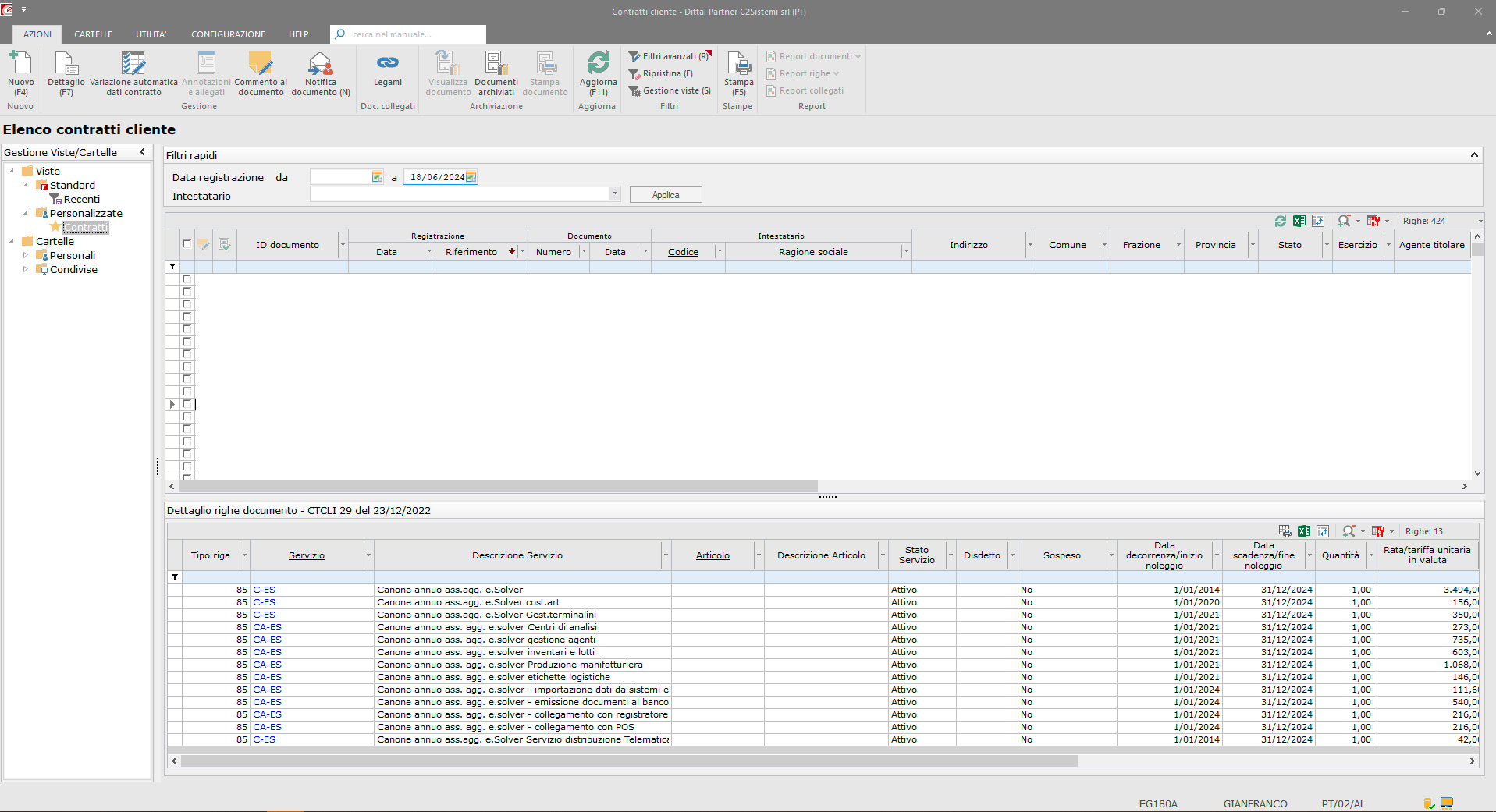Refresh list with Aggiorna (F11) icon
The width and height of the screenshot is (1496, 812).
599,63
